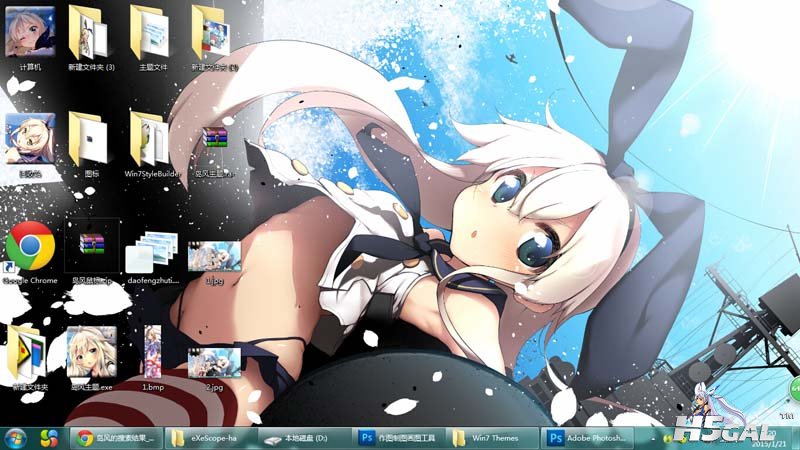800x450 pixels.
Task: Switch to Win7 Themes taskbar window
Action: tap(491, 438)
